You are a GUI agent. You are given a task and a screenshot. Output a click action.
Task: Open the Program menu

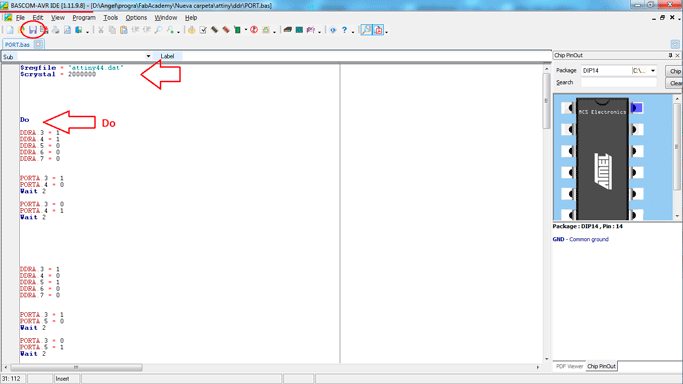84,18
